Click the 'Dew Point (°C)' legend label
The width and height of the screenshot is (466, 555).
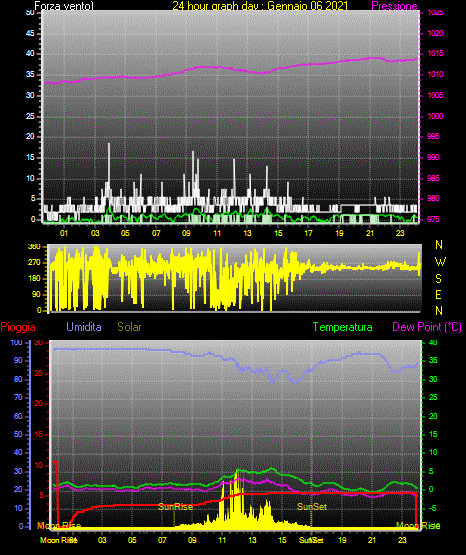427,327
